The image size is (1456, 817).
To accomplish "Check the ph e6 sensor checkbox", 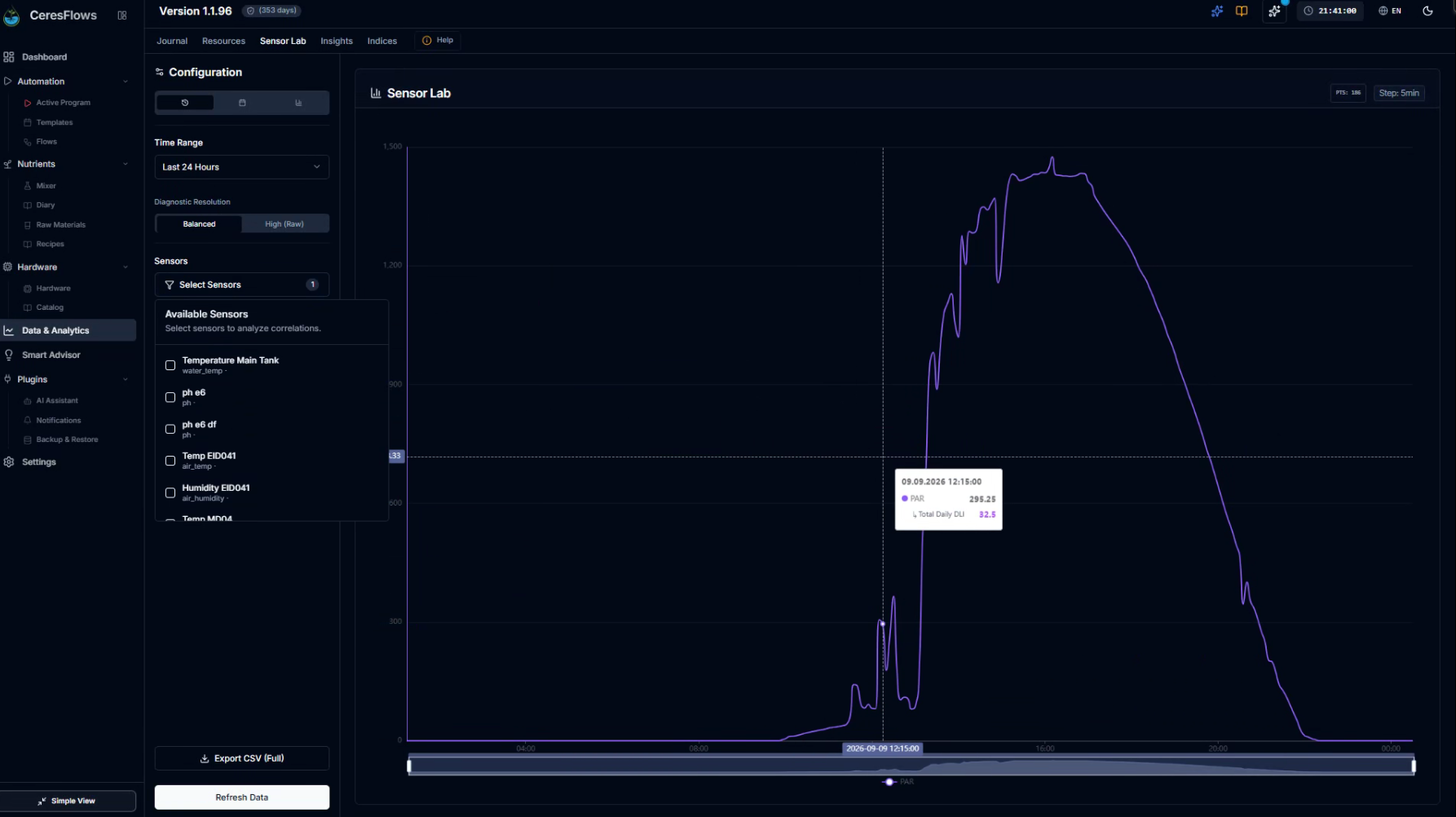I will point(170,397).
